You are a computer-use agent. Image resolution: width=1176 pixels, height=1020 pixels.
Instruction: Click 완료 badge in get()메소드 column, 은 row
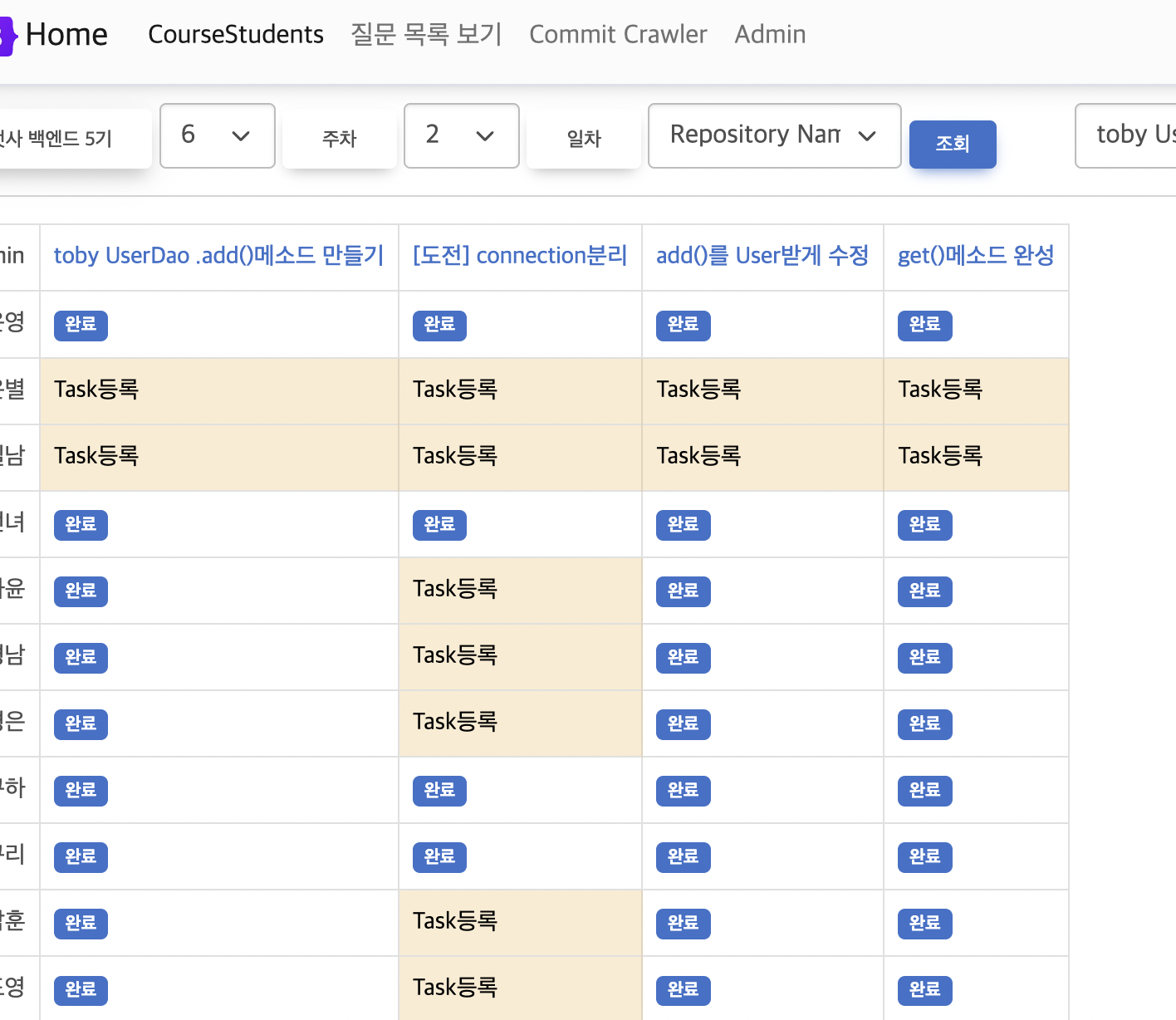point(924,724)
